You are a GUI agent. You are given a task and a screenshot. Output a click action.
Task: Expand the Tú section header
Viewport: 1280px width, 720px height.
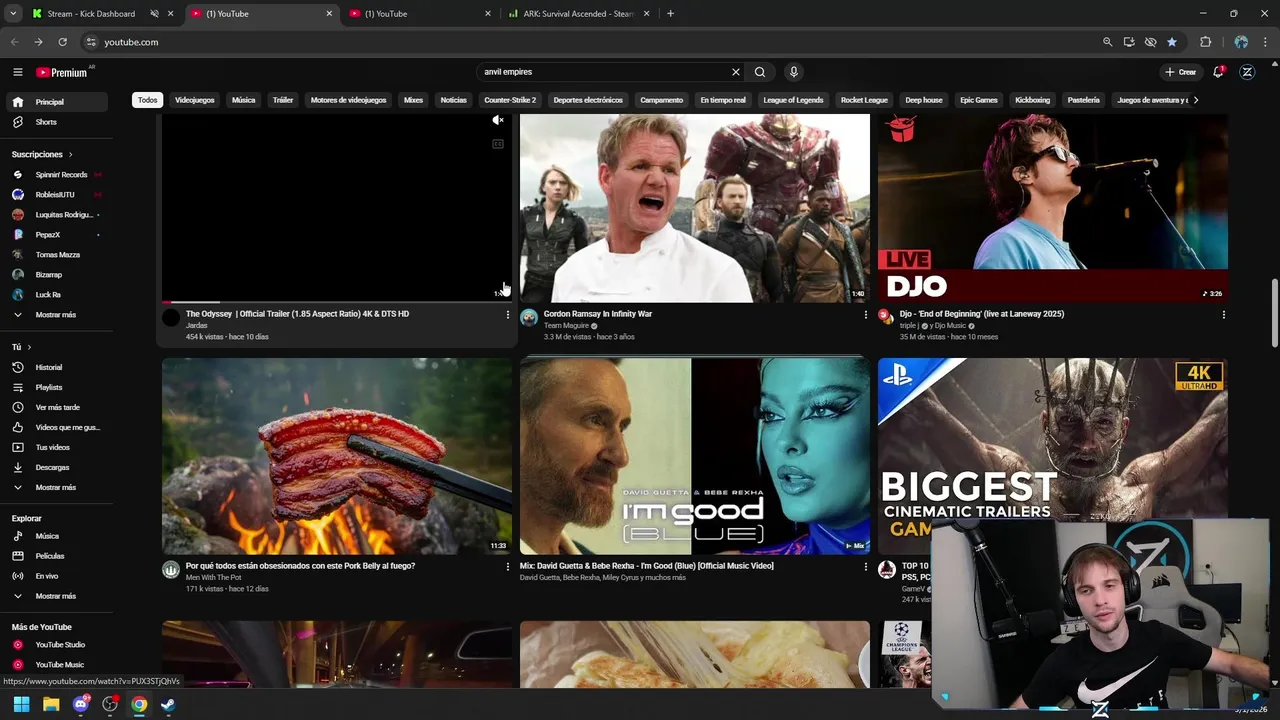click(x=20, y=347)
